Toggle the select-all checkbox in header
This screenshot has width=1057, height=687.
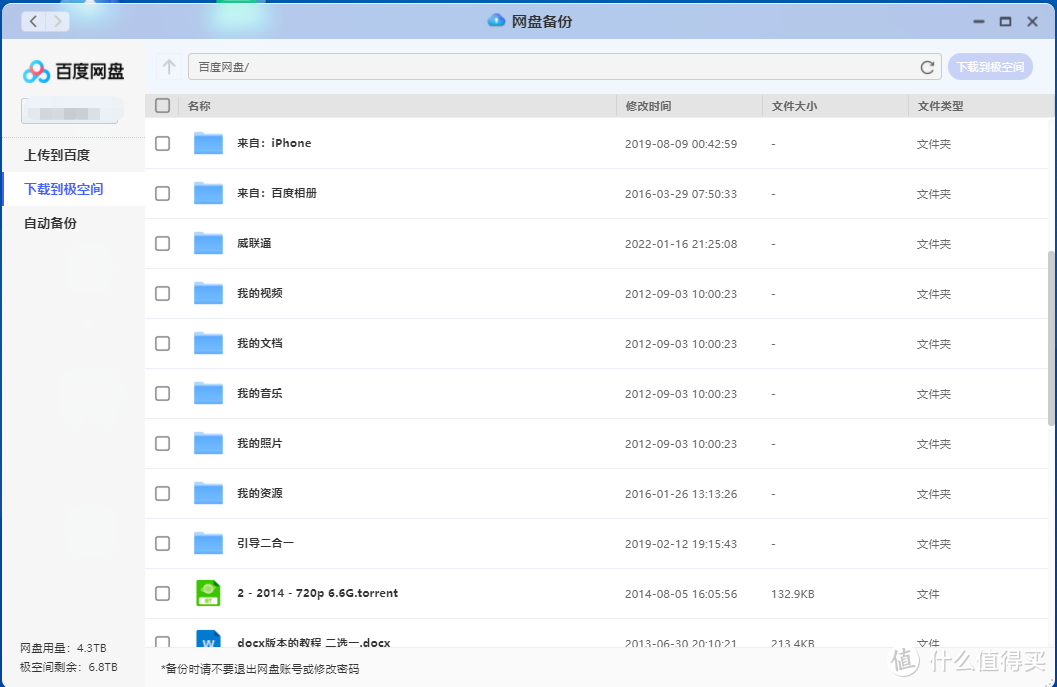(163, 106)
